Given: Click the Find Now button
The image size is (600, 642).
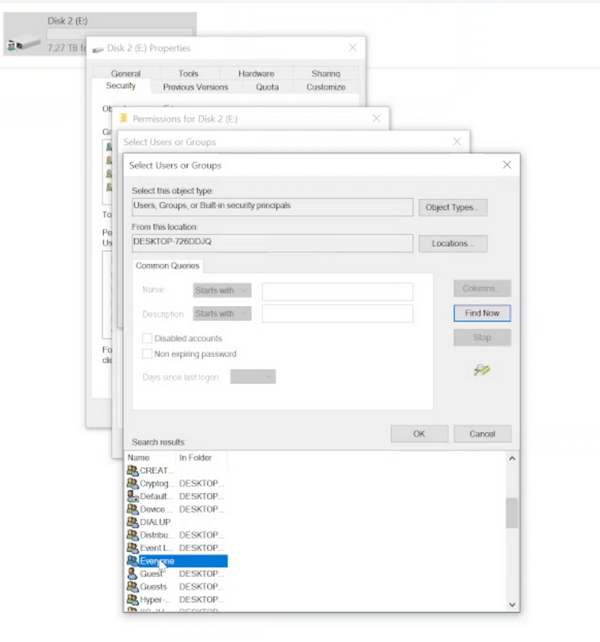Looking at the screenshot, I should click(482, 313).
